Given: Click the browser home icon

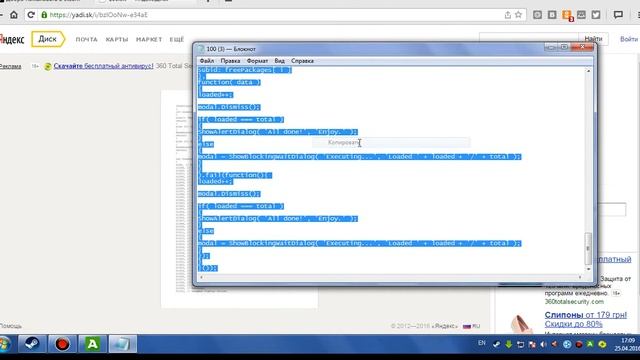Looking at the screenshot, I should coord(14,15).
